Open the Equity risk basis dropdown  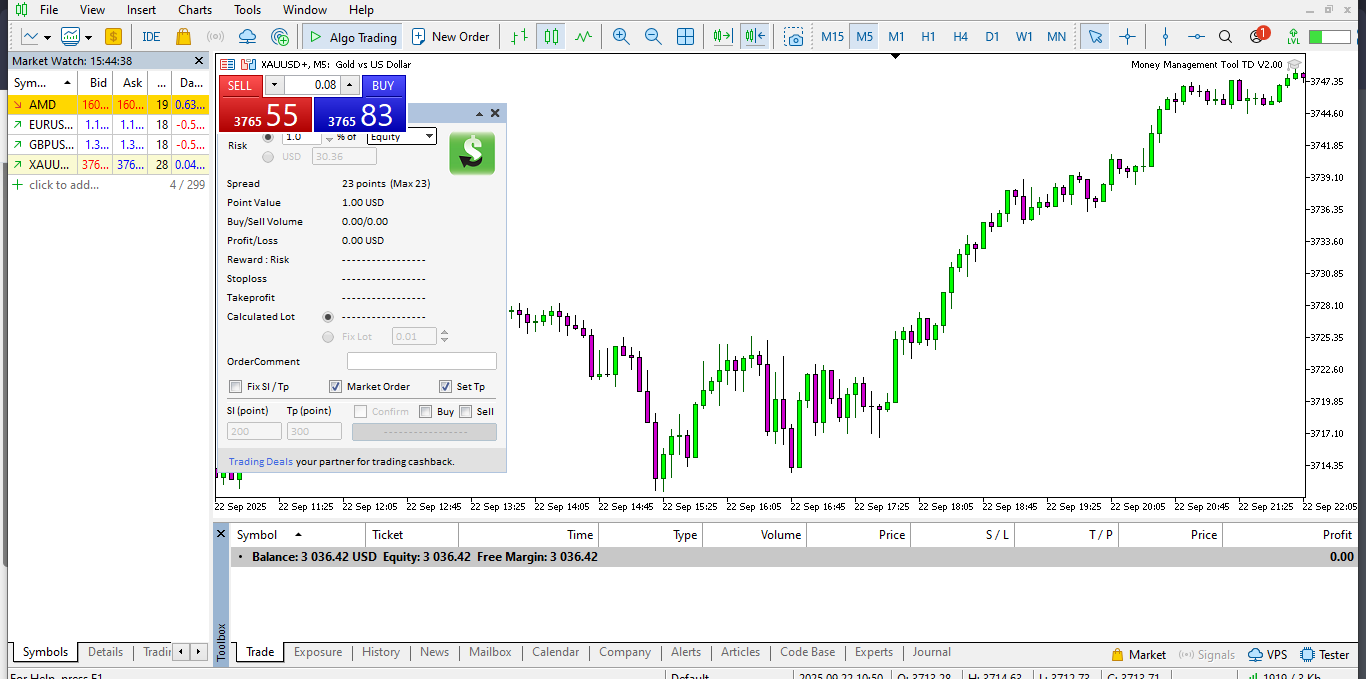[x=402, y=137]
